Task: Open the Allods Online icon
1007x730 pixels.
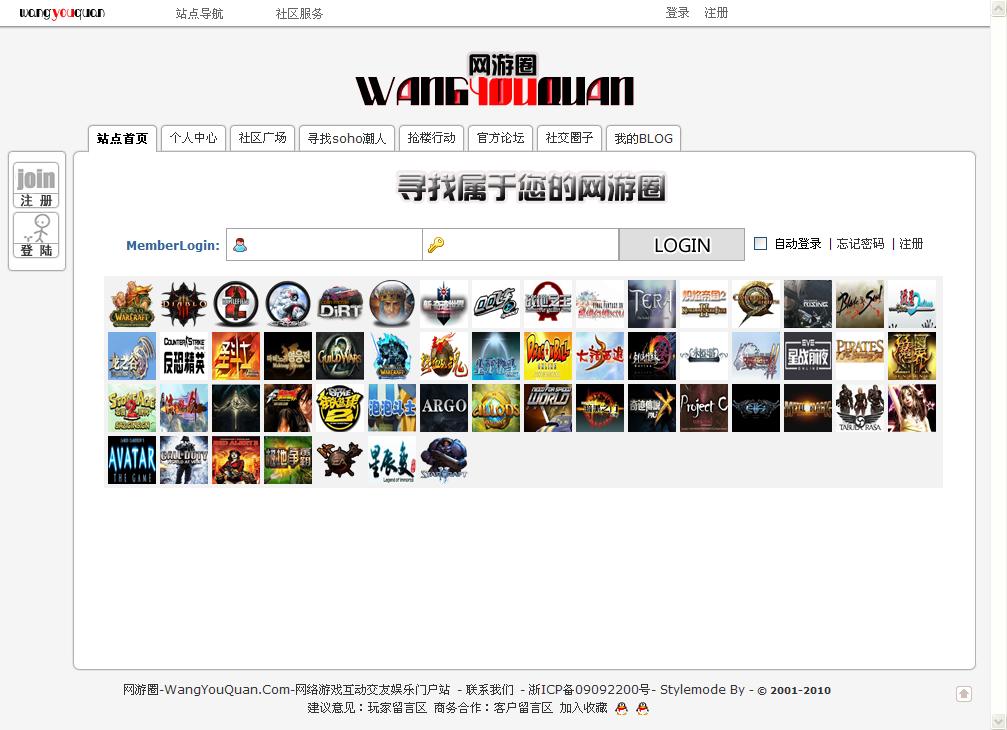Action: [496, 408]
